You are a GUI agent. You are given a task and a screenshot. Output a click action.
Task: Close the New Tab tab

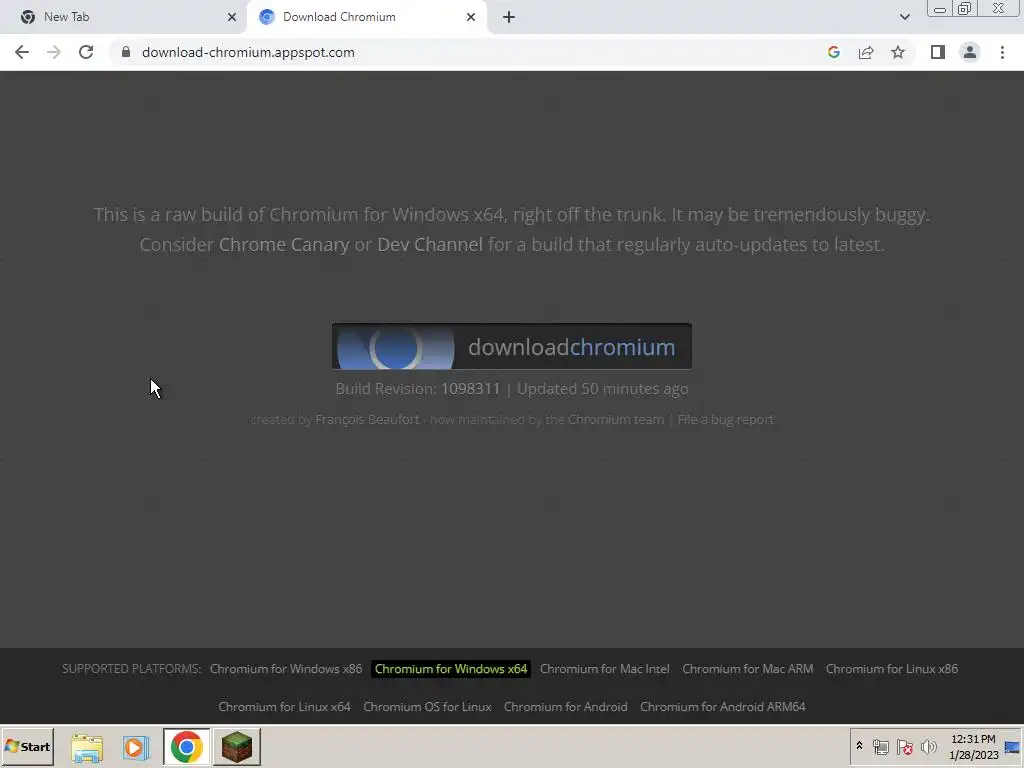click(x=232, y=17)
